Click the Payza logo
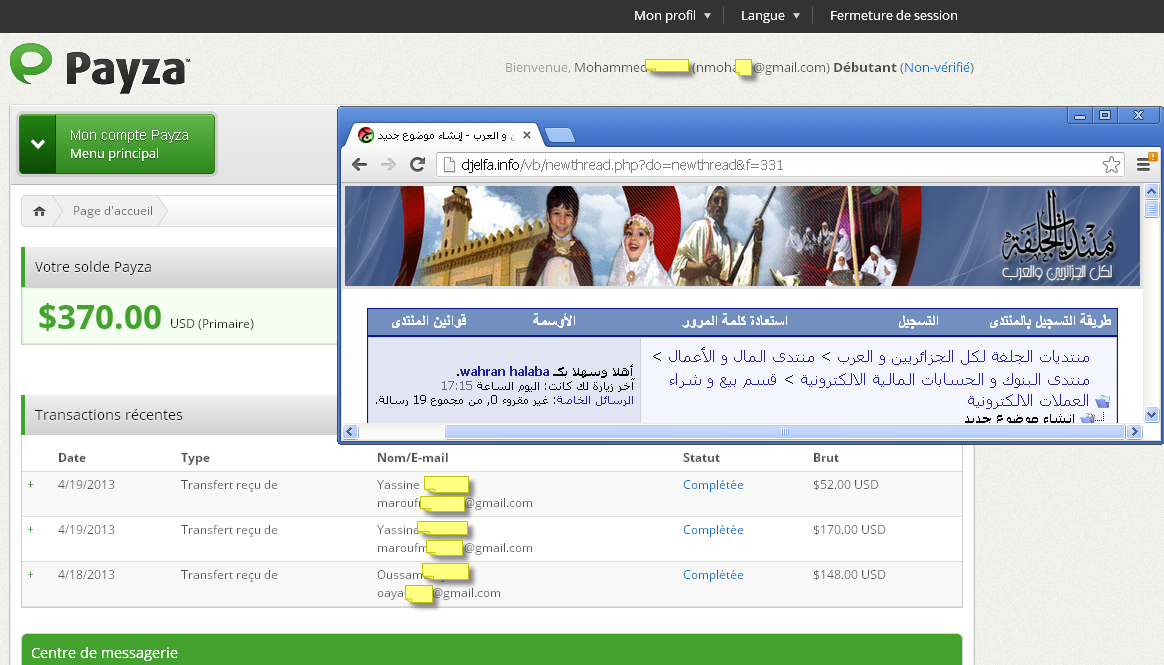 (x=99, y=68)
